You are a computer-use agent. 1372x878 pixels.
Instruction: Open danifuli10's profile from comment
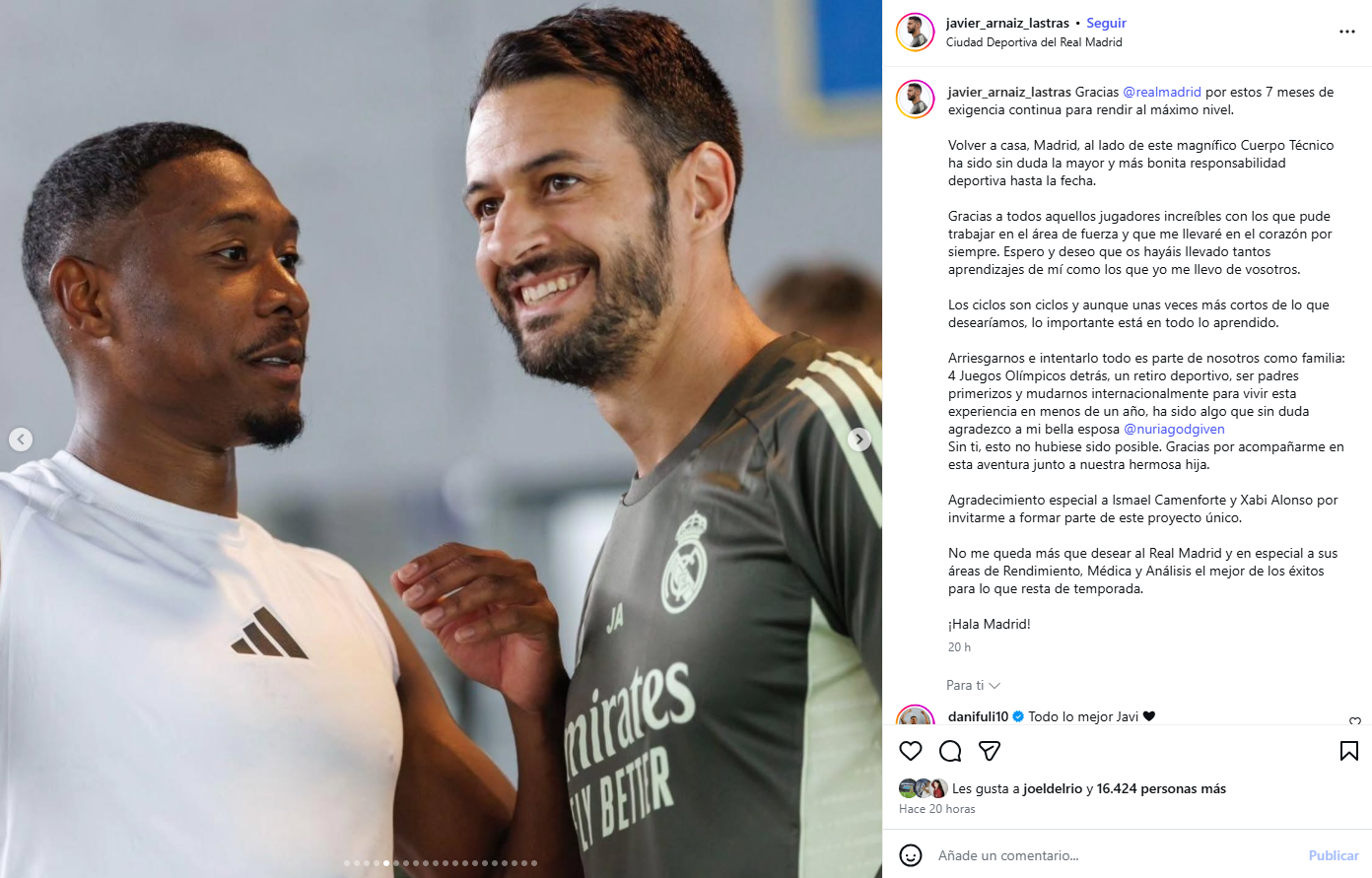click(978, 716)
